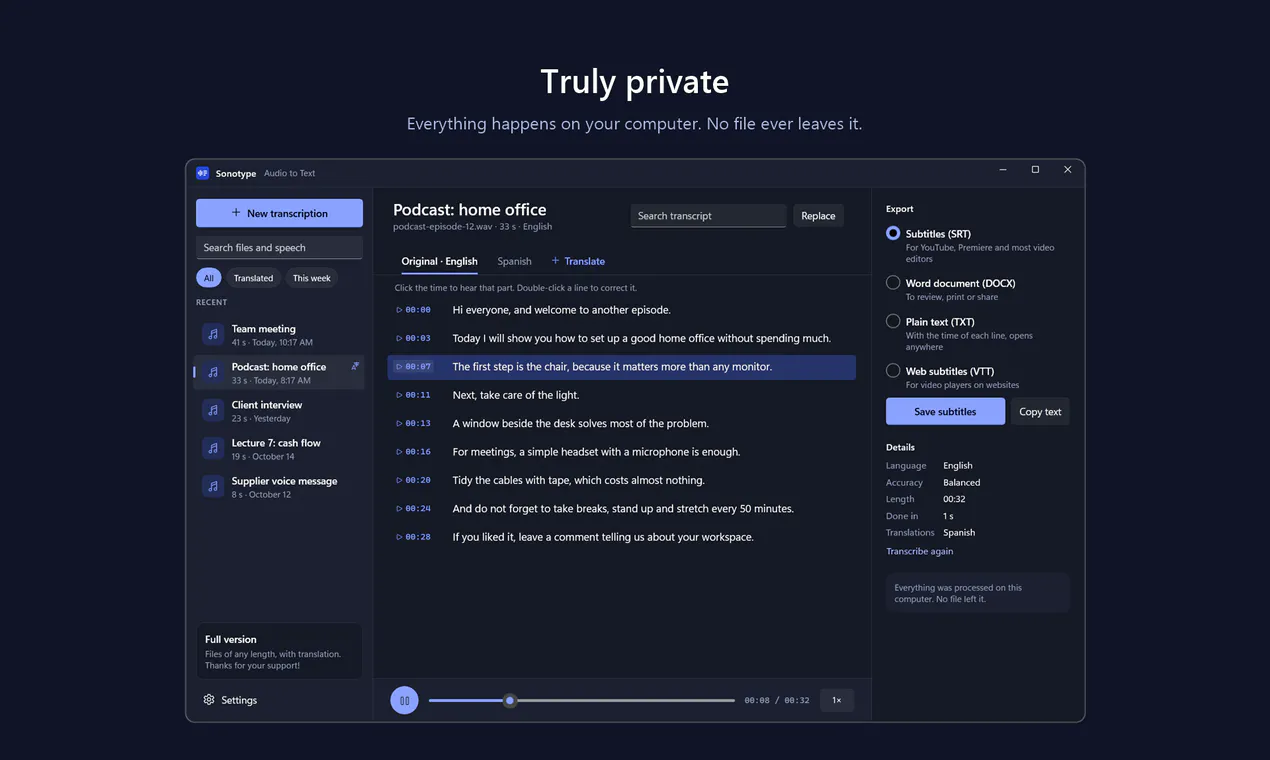Add a translation with the Translate tab
The width and height of the screenshot is (1270, 760).
pyautogui.click(x=578, y=261)
